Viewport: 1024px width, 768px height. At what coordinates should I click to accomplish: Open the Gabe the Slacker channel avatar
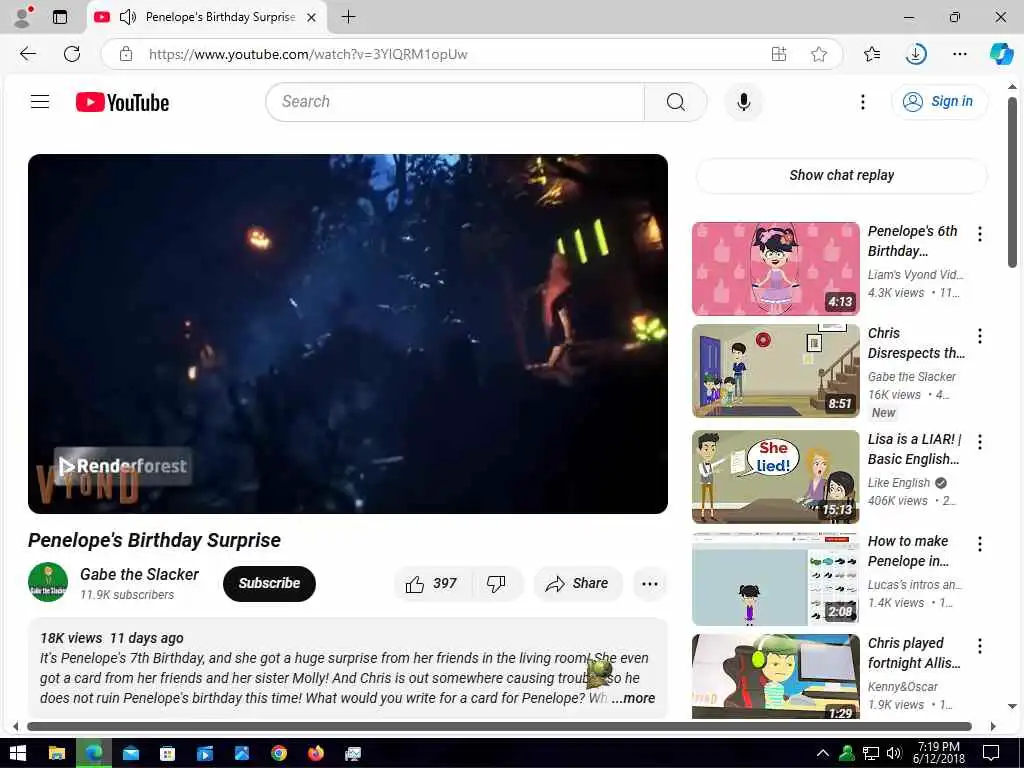coord(48,582)
